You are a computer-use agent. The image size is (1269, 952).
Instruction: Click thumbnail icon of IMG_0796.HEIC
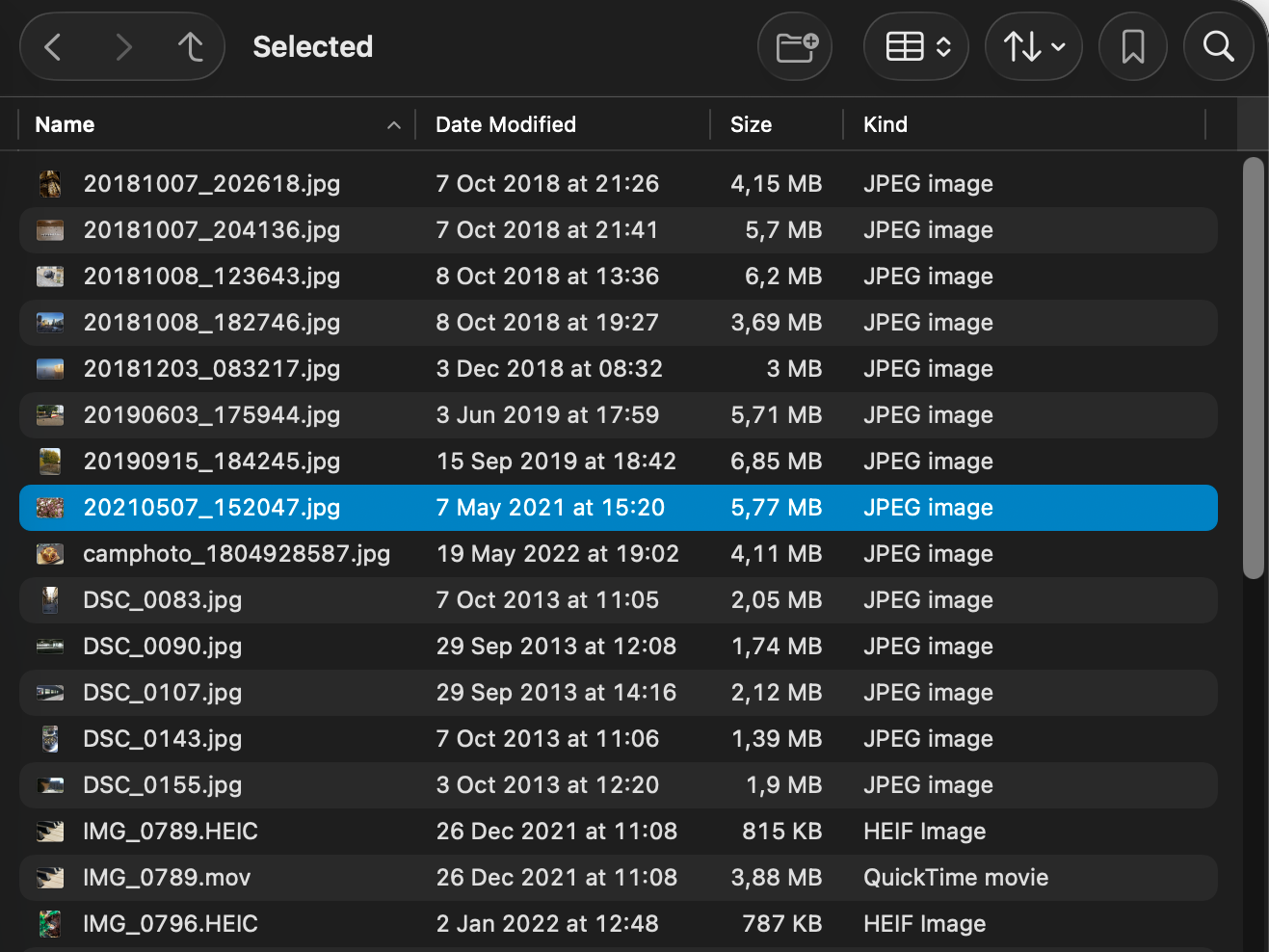point(50,924)
